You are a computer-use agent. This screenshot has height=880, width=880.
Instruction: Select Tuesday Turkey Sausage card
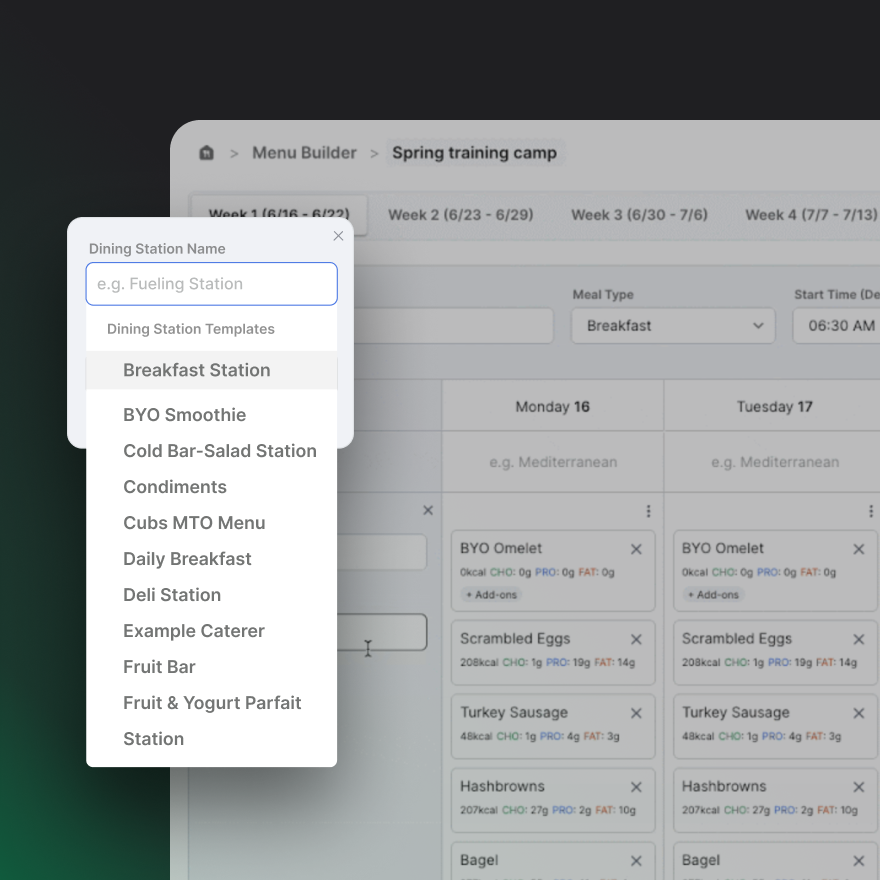pos(774,726)
